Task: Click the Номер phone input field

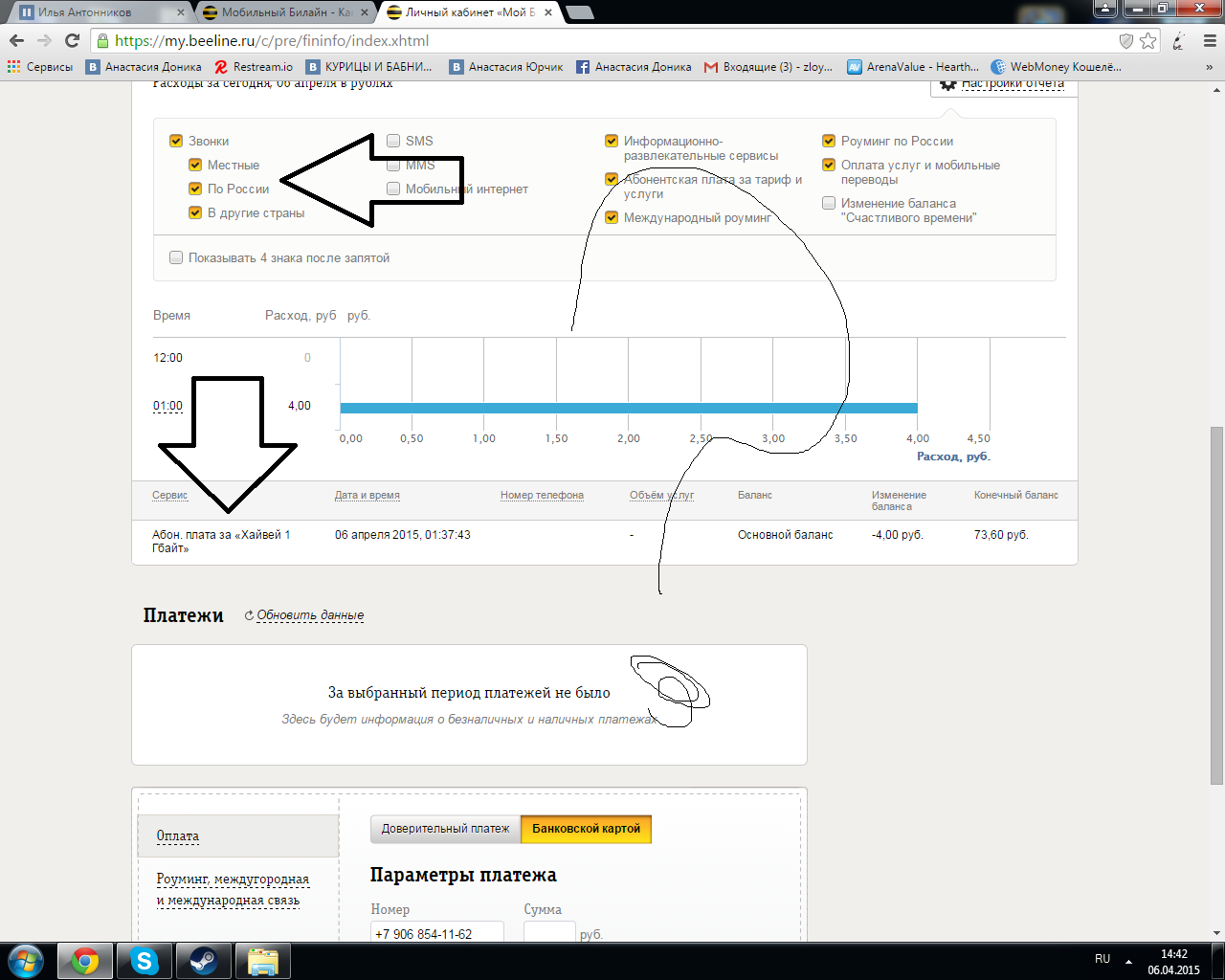Action: [436, 933]
